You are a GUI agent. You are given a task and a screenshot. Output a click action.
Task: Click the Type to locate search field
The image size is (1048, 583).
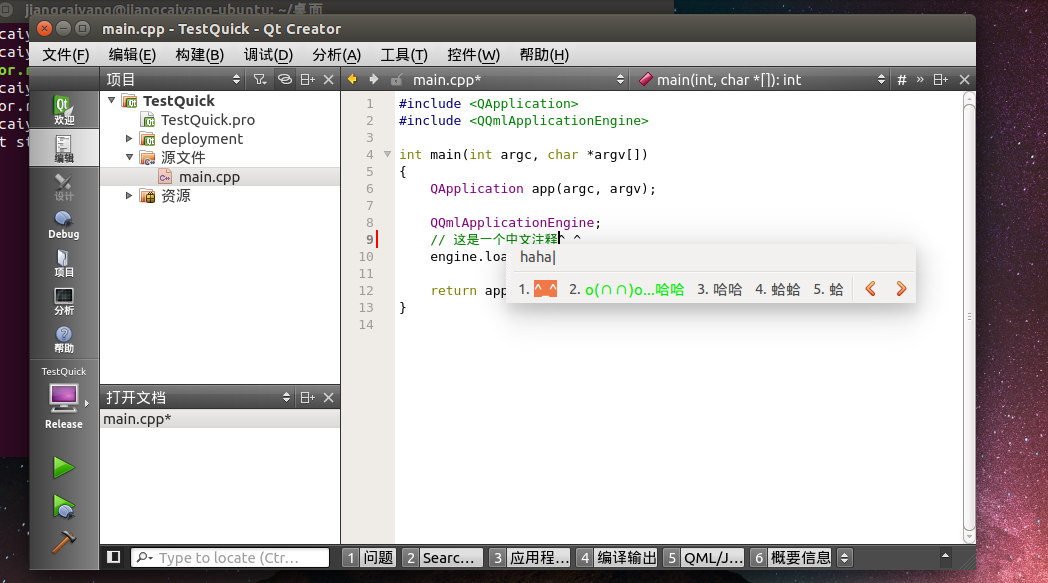pos(231,558)
